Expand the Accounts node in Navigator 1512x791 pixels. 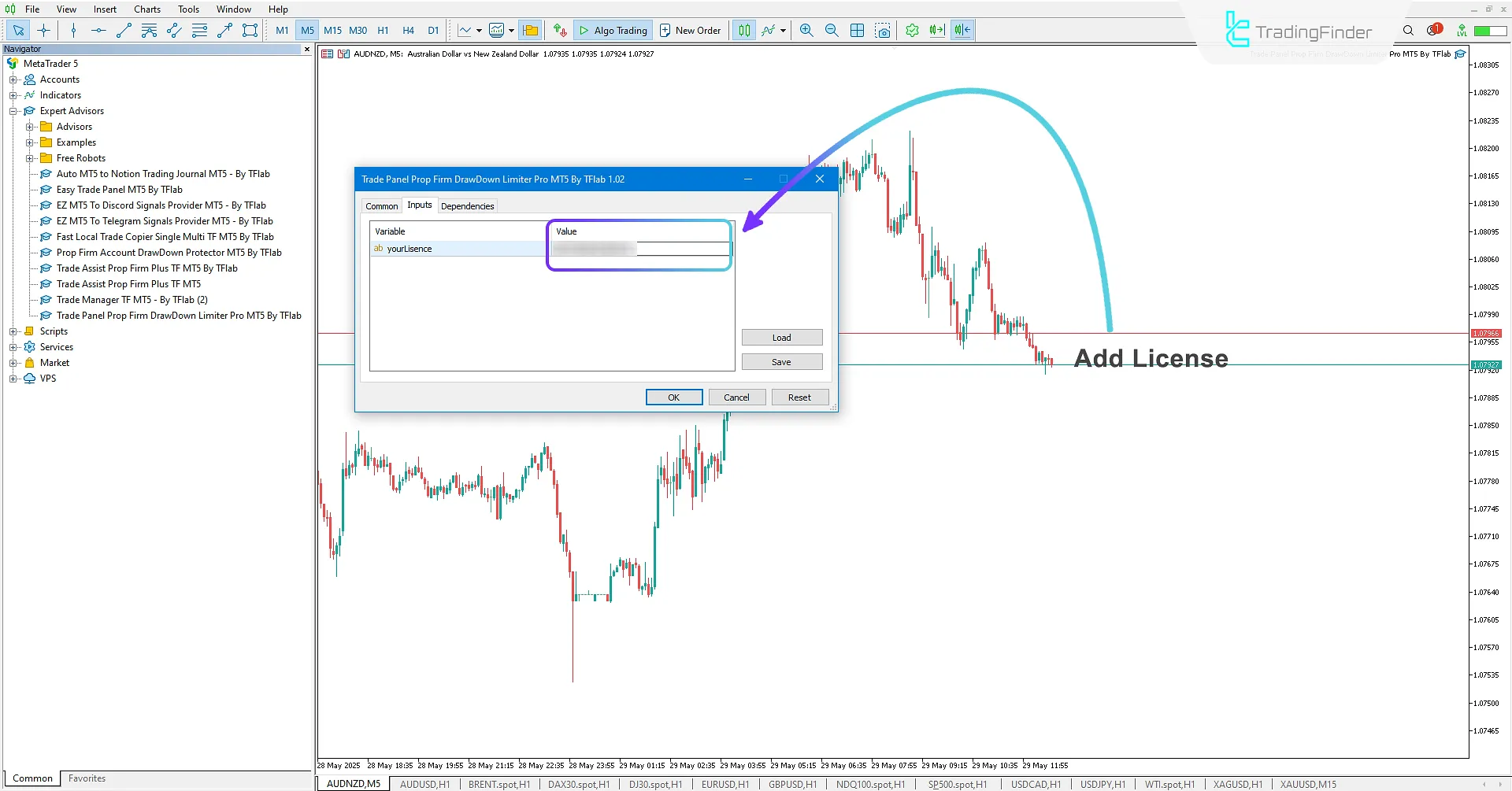pyautogui.click(x=13, y=79)
